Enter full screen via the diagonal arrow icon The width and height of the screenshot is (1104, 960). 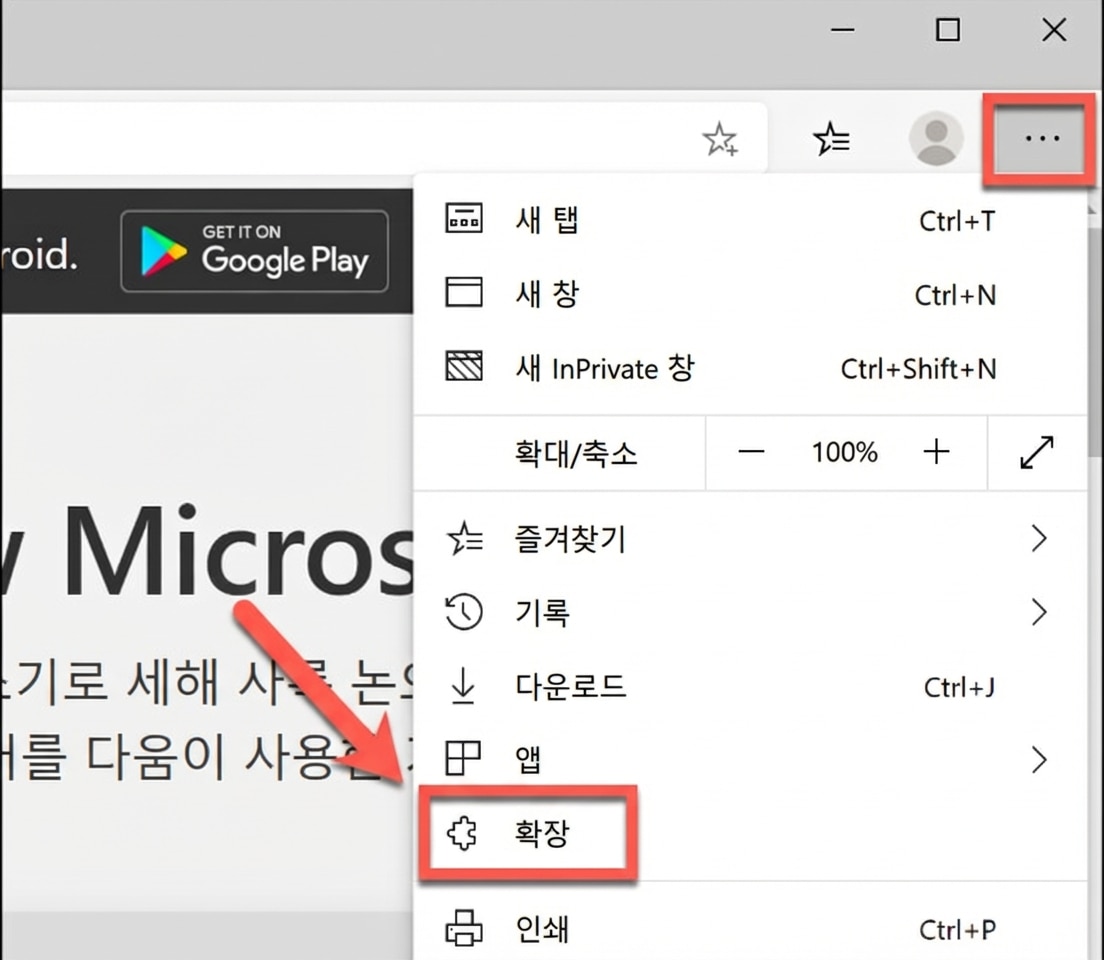tap(1037, 453)
